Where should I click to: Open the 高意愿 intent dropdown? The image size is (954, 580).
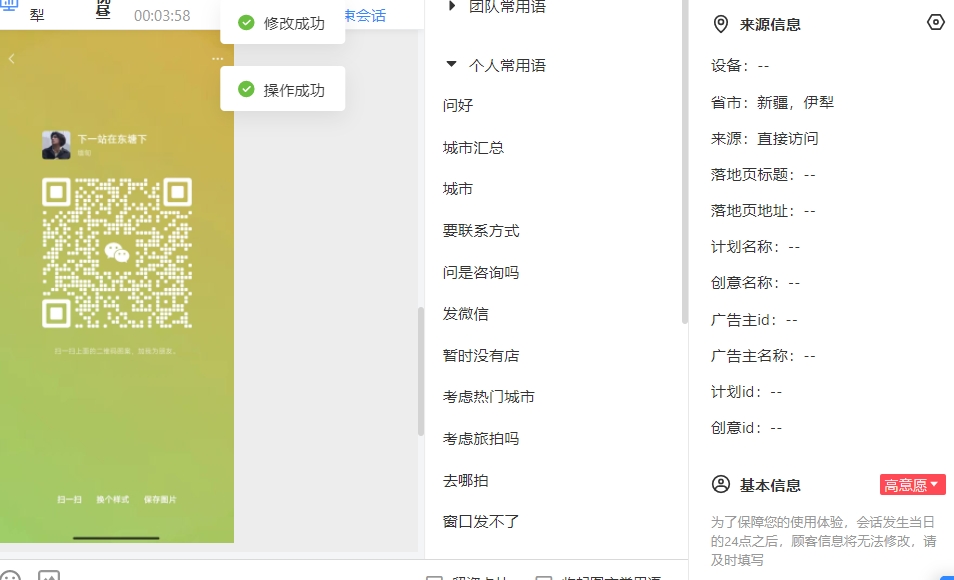tap(912, 484)
